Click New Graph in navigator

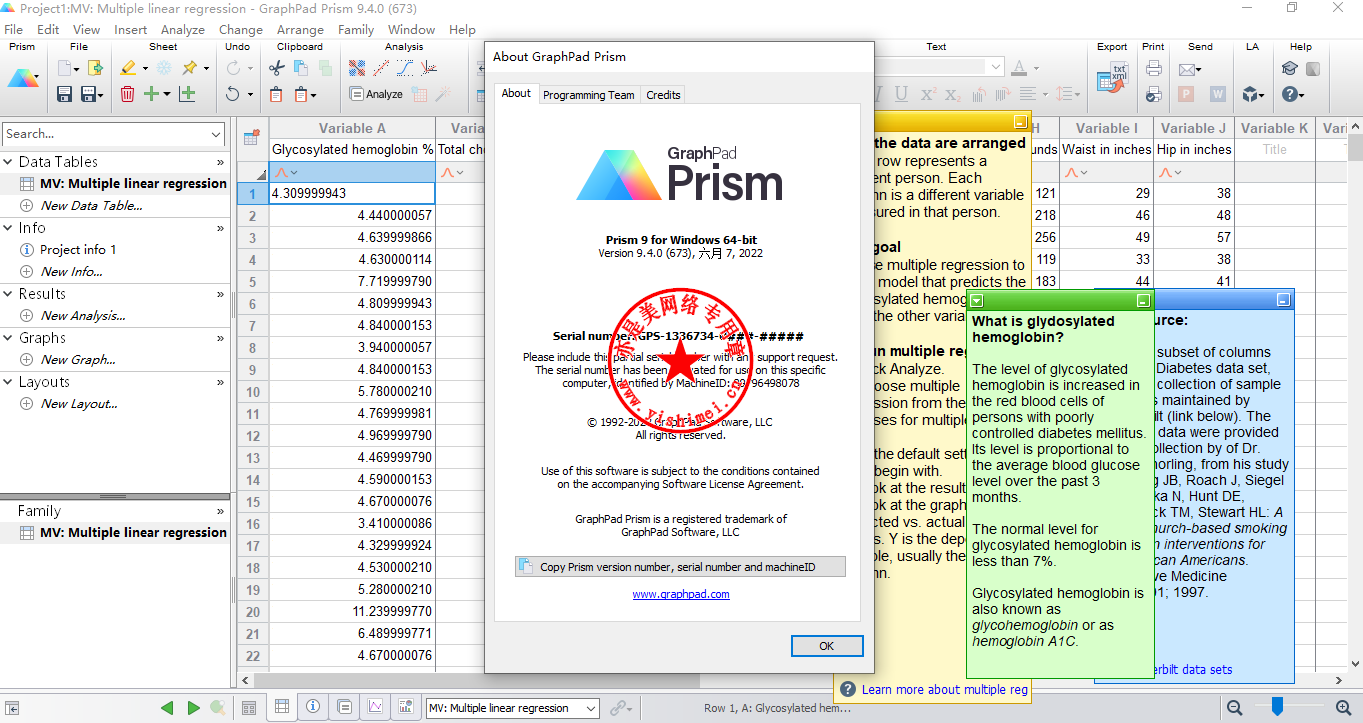click(x=78, y=360)
